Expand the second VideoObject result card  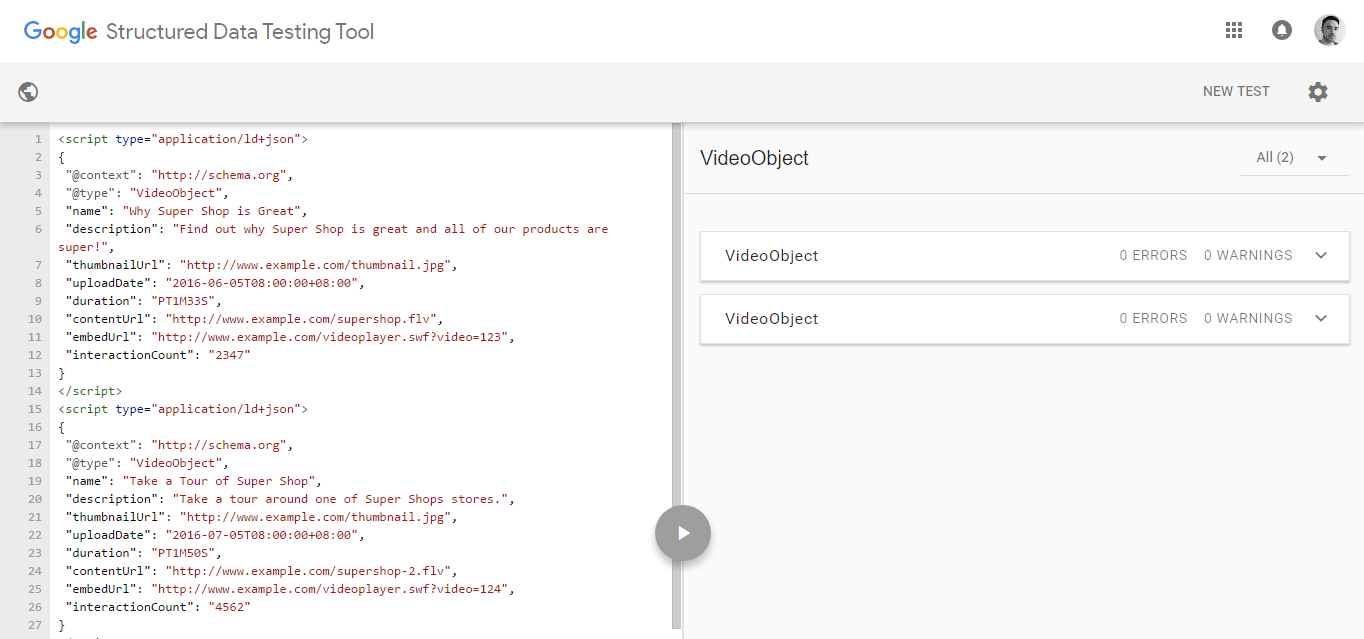1321,318
